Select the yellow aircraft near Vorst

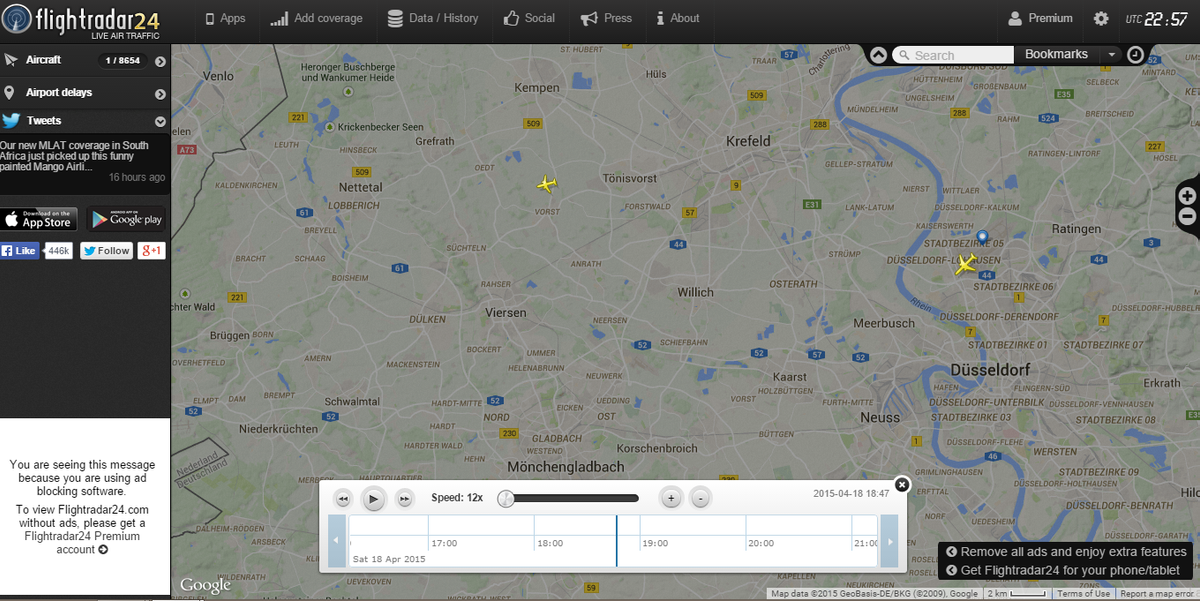pyautogui.click(x=546, y=184)
